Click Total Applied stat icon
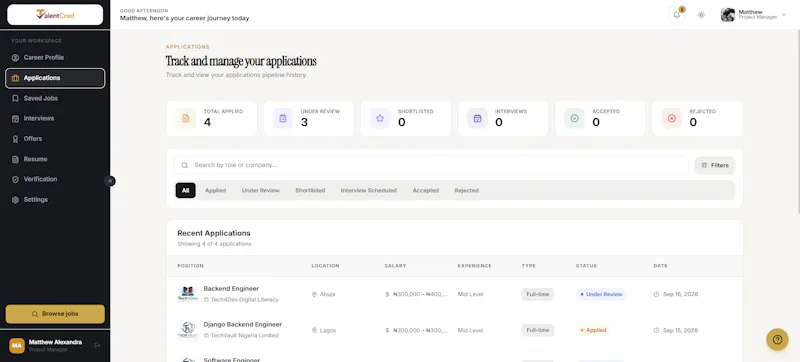Screen dimensions: 800x362 point(186,118)
